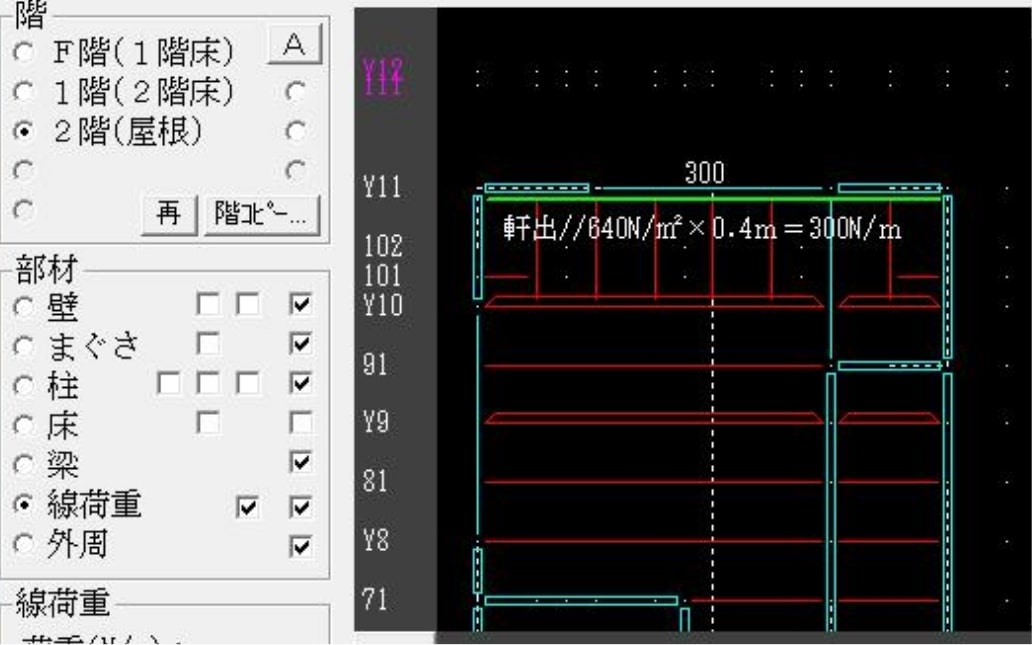Toggle the leftmost checkbox in the 柱 row
Image resolution: width=1032 pixels, height=645 pixels.
tap(168, 384)
